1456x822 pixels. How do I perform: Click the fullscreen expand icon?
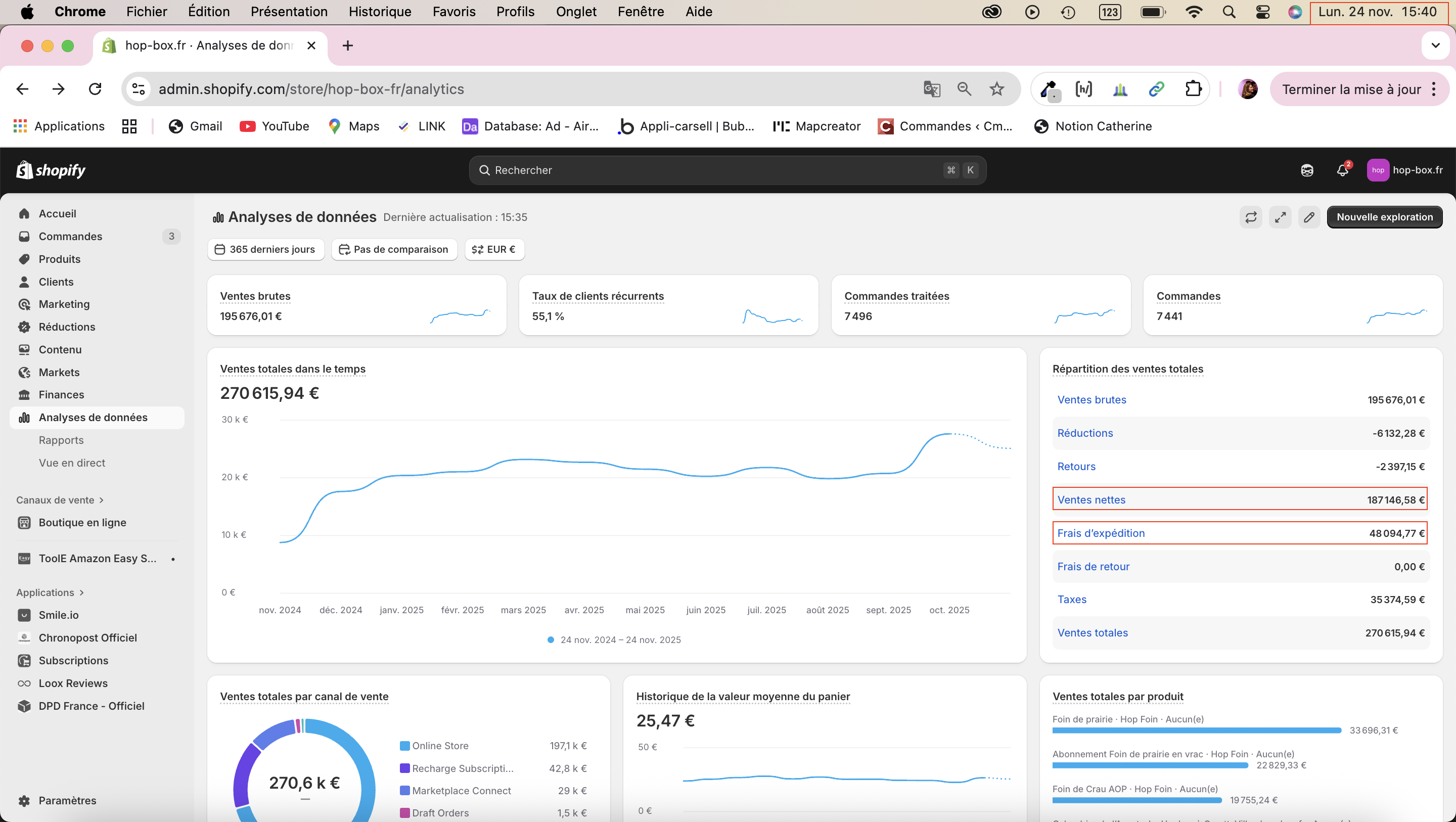(x=1280, y=217)
